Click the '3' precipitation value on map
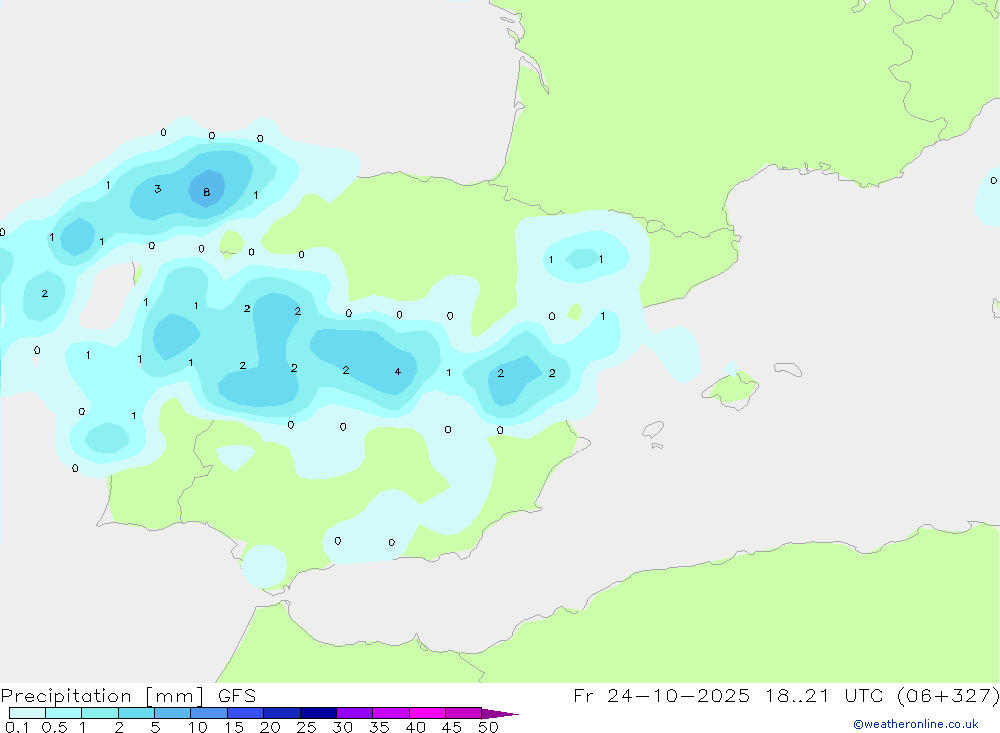The width and height of the screenshot is (1000, 733). (x=158, y=189)
